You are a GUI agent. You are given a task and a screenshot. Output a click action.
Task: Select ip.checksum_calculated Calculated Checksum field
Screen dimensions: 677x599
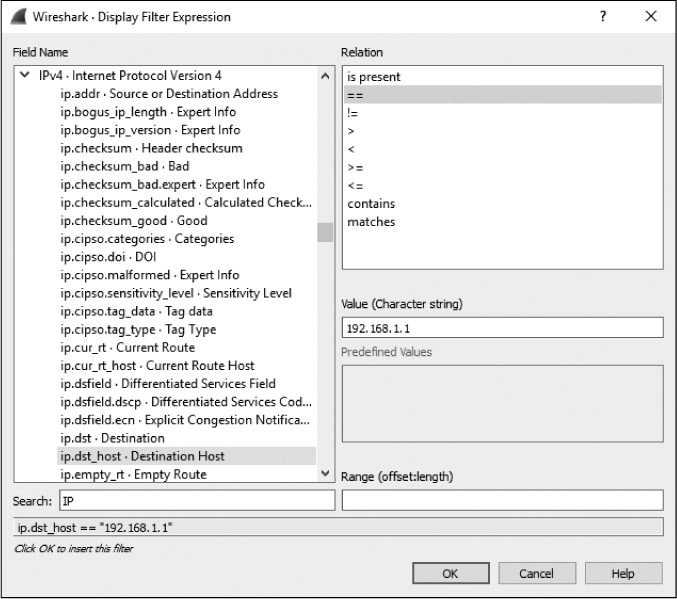(186, 203)
